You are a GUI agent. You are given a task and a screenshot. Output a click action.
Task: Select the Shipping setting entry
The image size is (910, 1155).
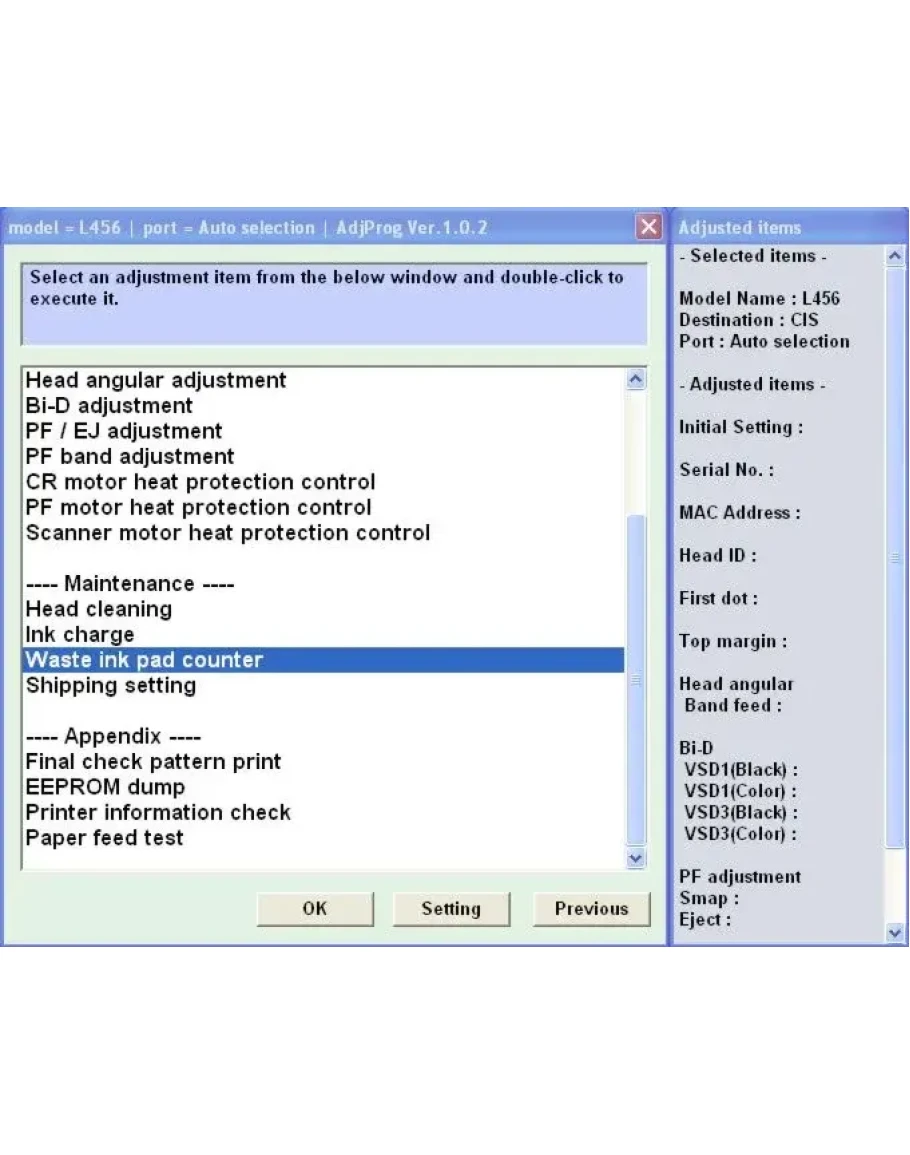click(x=111, y=686)
